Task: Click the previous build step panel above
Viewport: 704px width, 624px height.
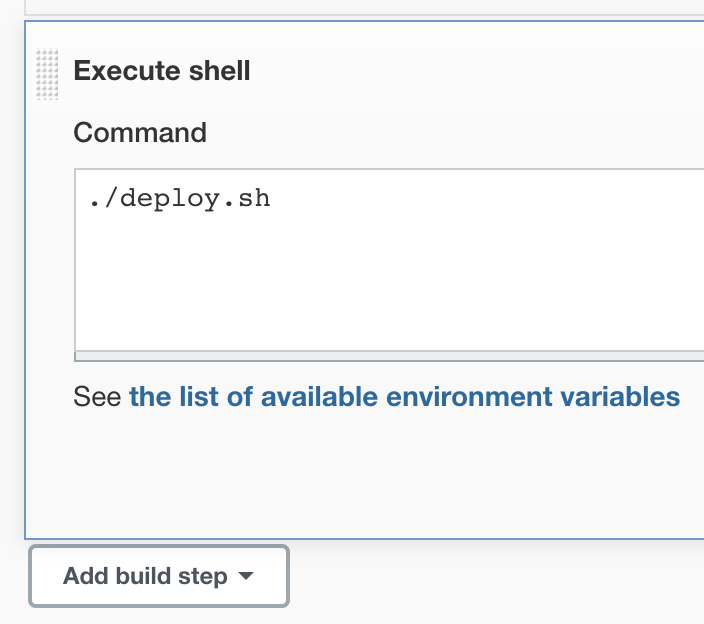Action: click(360, 6)
